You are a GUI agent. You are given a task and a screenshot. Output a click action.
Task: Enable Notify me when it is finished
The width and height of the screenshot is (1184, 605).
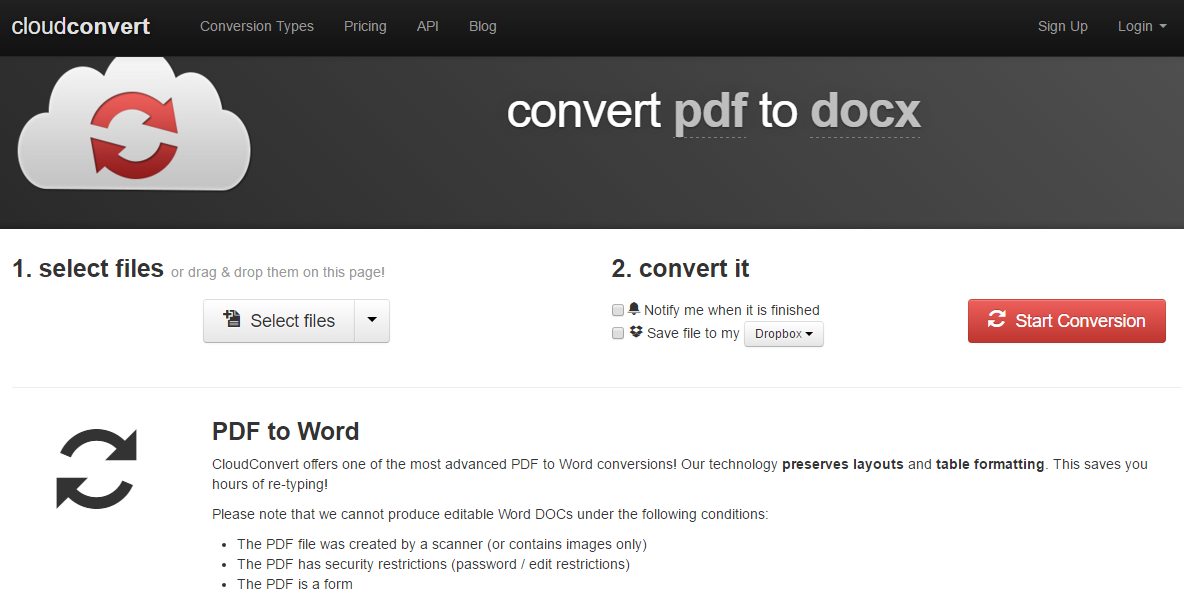pos(618,310)
